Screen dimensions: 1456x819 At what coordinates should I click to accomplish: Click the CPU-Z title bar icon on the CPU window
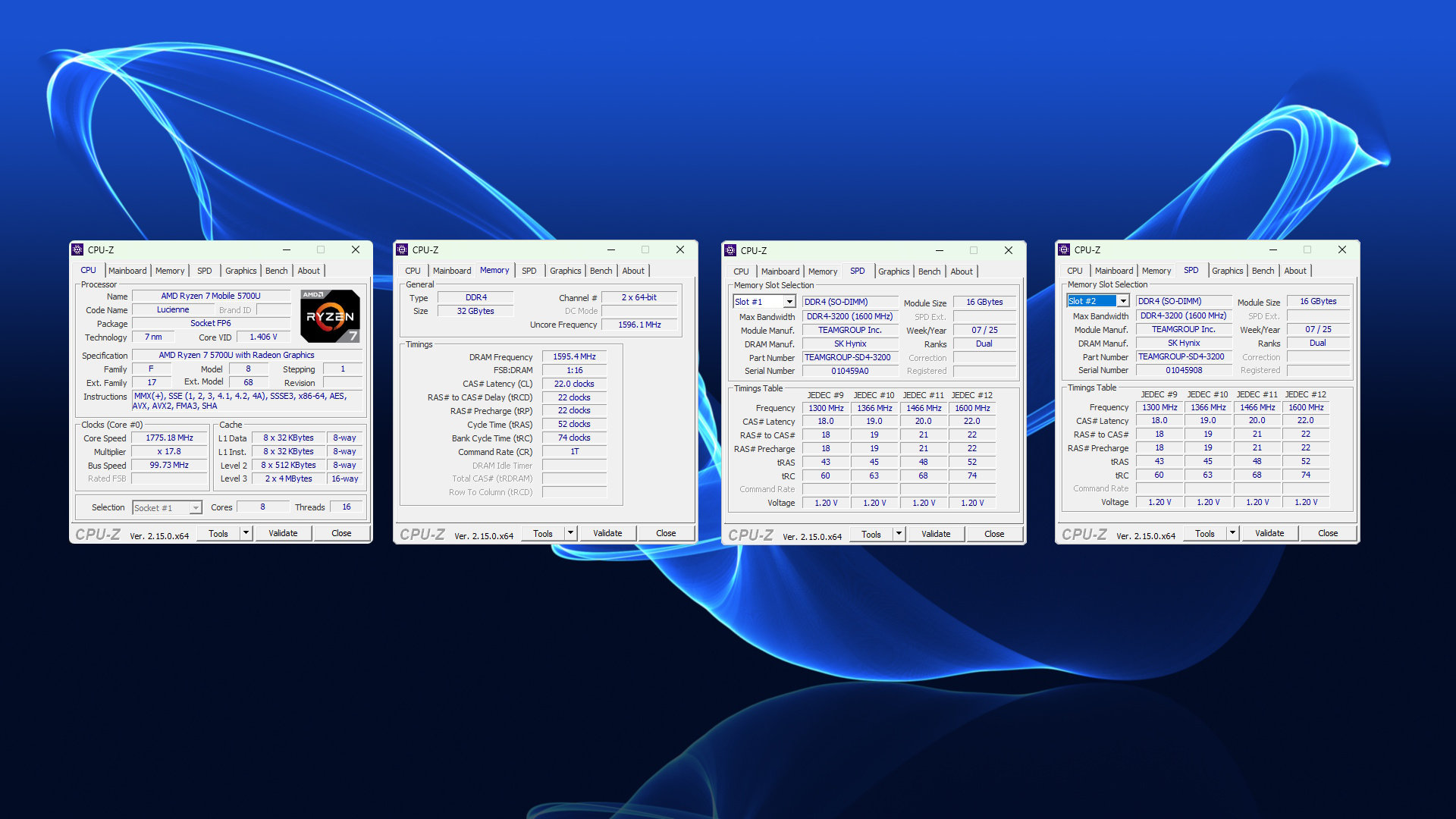click(x=77, y=249)
